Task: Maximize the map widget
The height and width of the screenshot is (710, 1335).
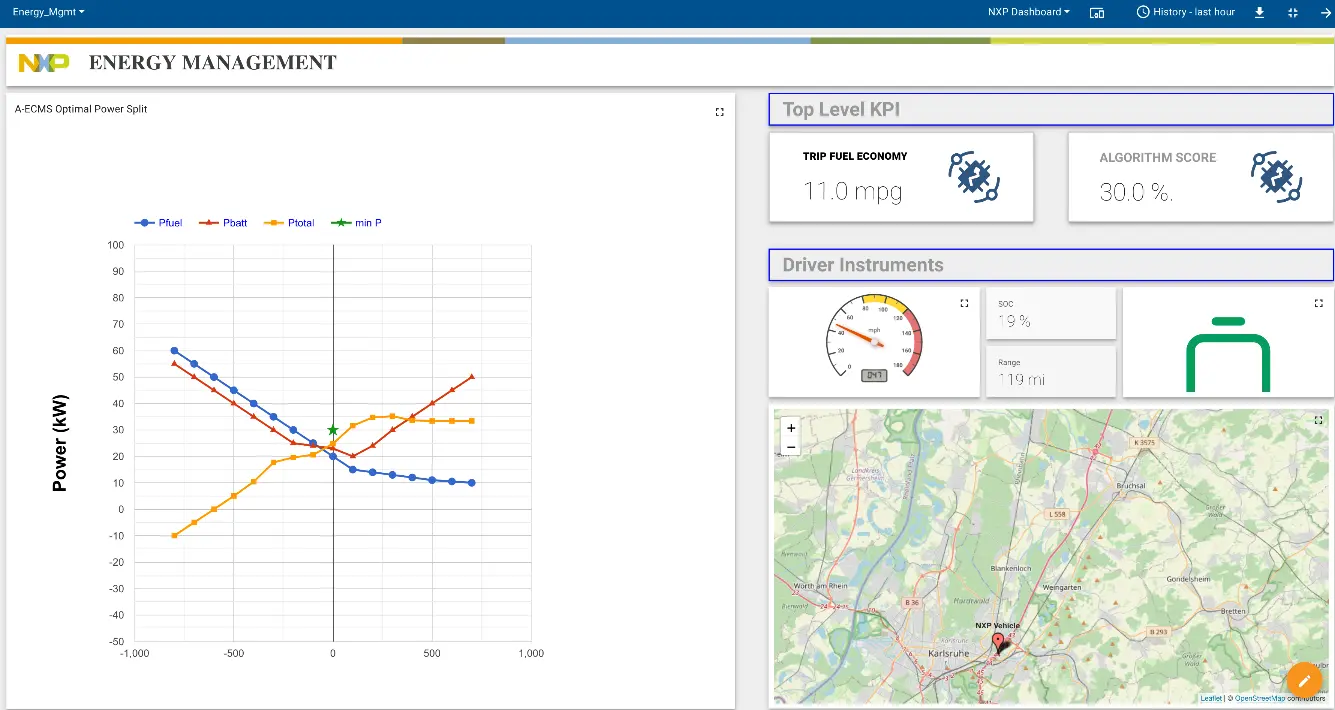Action: tap(1318, 420)
